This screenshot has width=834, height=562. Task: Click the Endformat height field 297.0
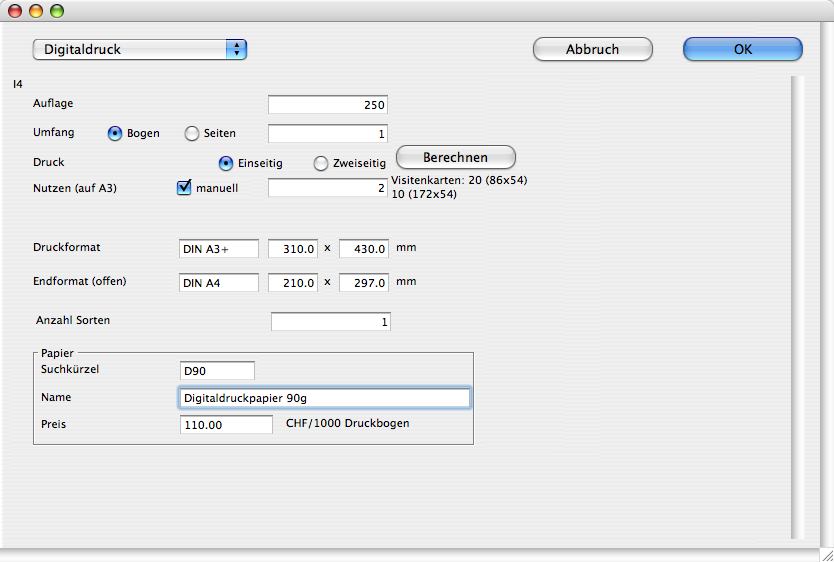click(364, 283)
